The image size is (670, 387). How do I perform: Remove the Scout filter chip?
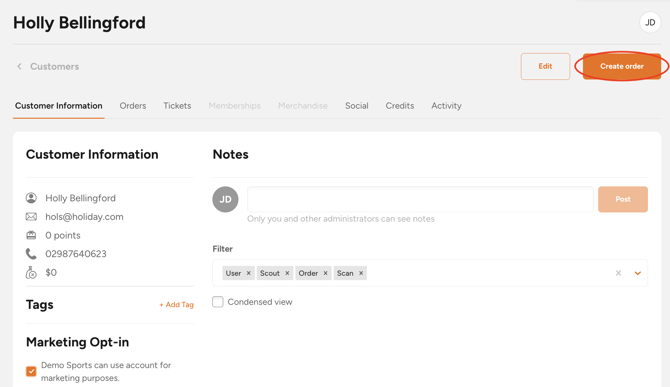[x=287, y=273]
